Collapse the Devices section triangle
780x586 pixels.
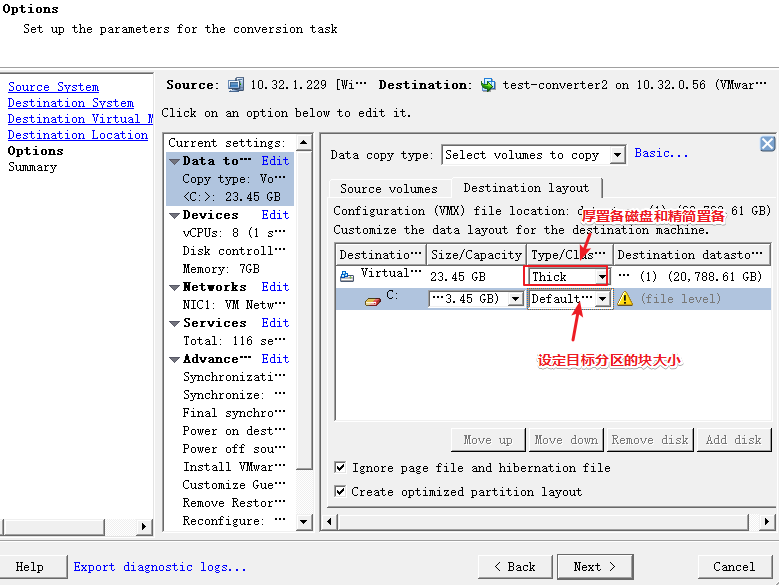tap(174, 215)
